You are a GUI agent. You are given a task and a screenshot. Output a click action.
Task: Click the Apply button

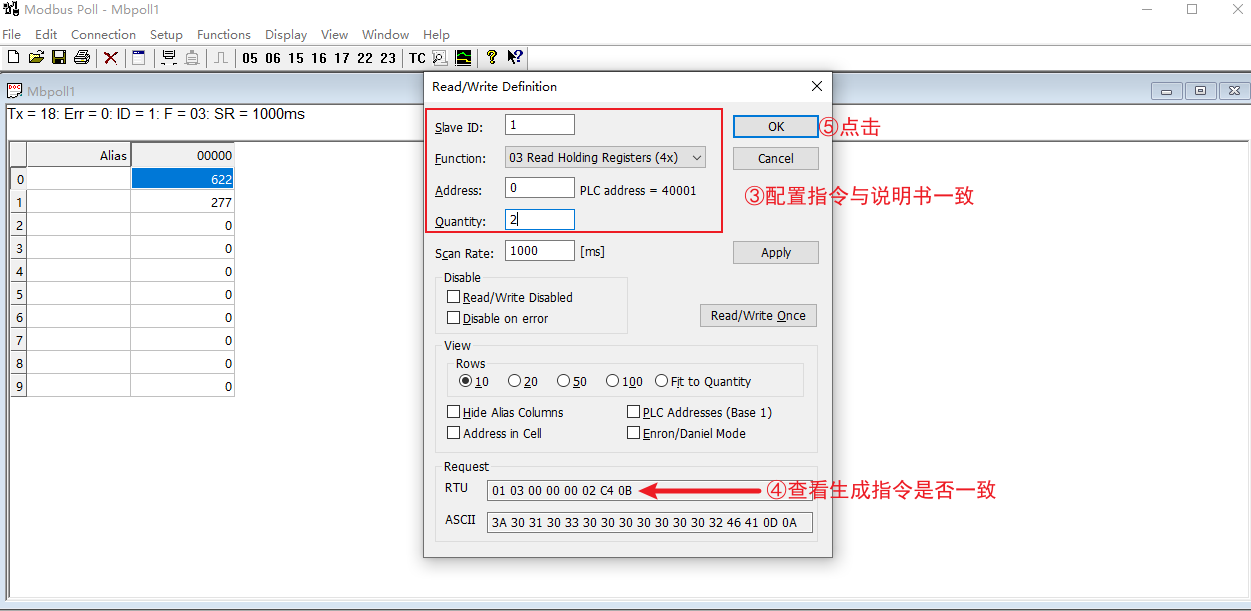(775, 253)
